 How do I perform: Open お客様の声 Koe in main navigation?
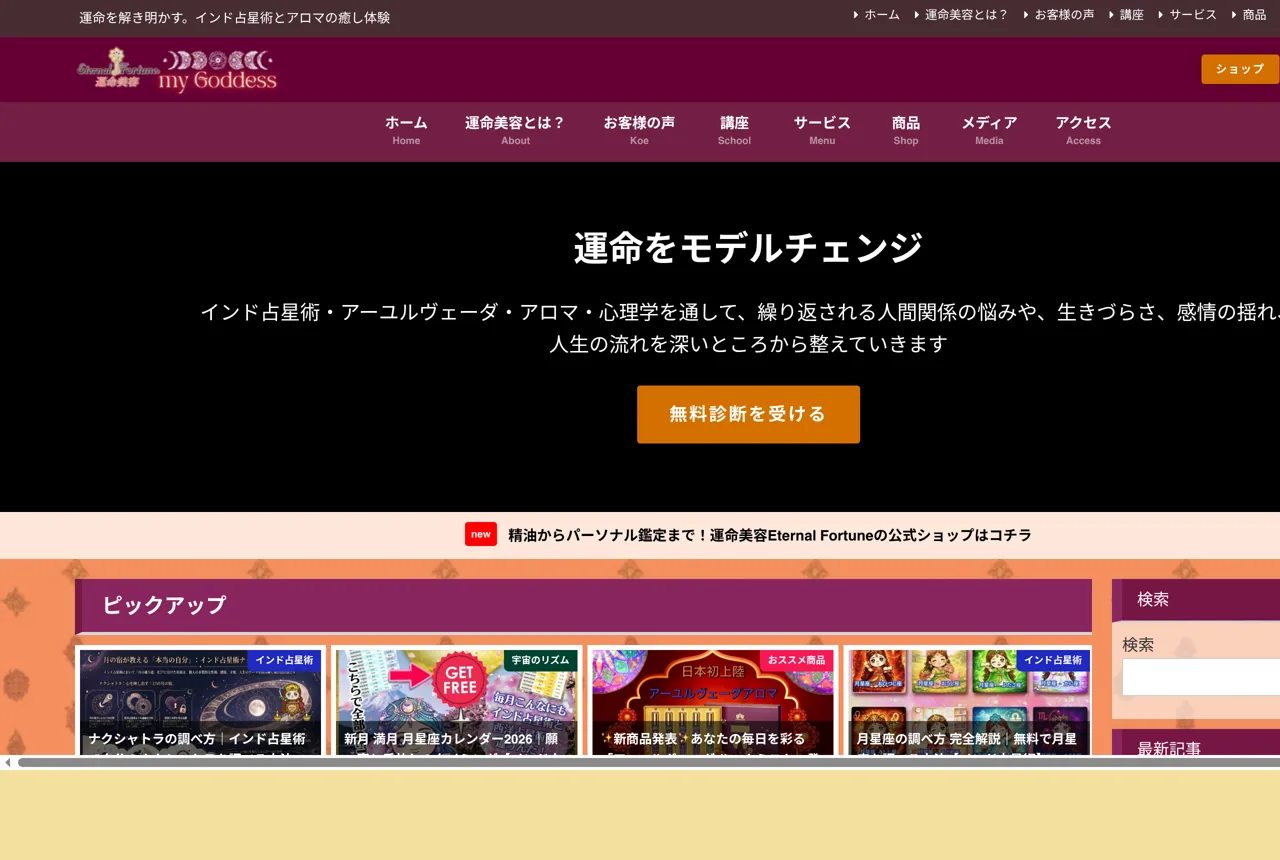639,130
